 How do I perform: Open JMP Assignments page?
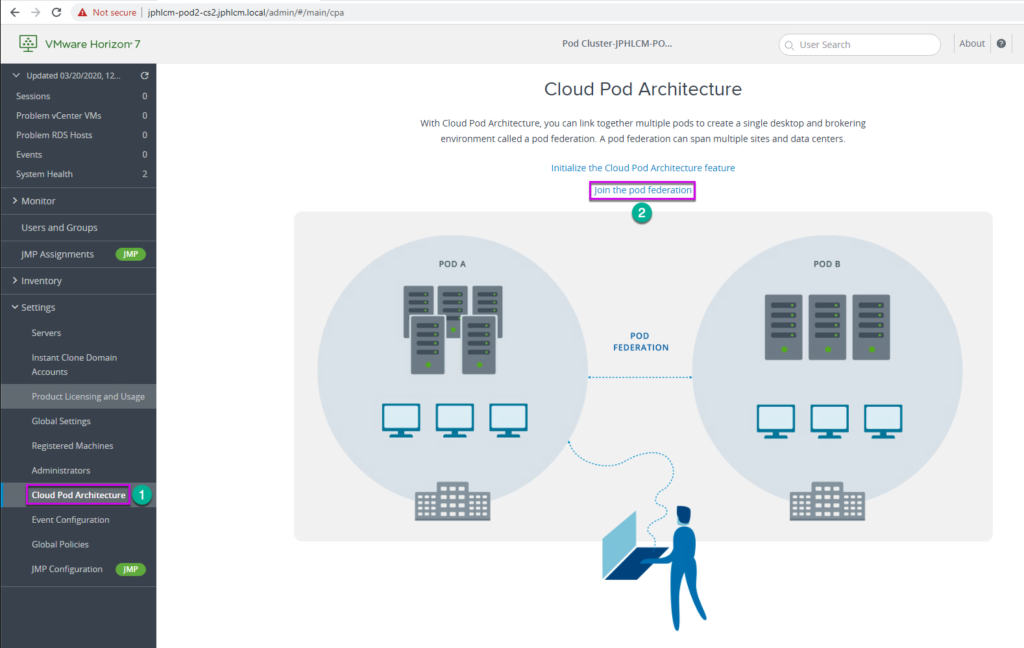[x=57, y=254]
